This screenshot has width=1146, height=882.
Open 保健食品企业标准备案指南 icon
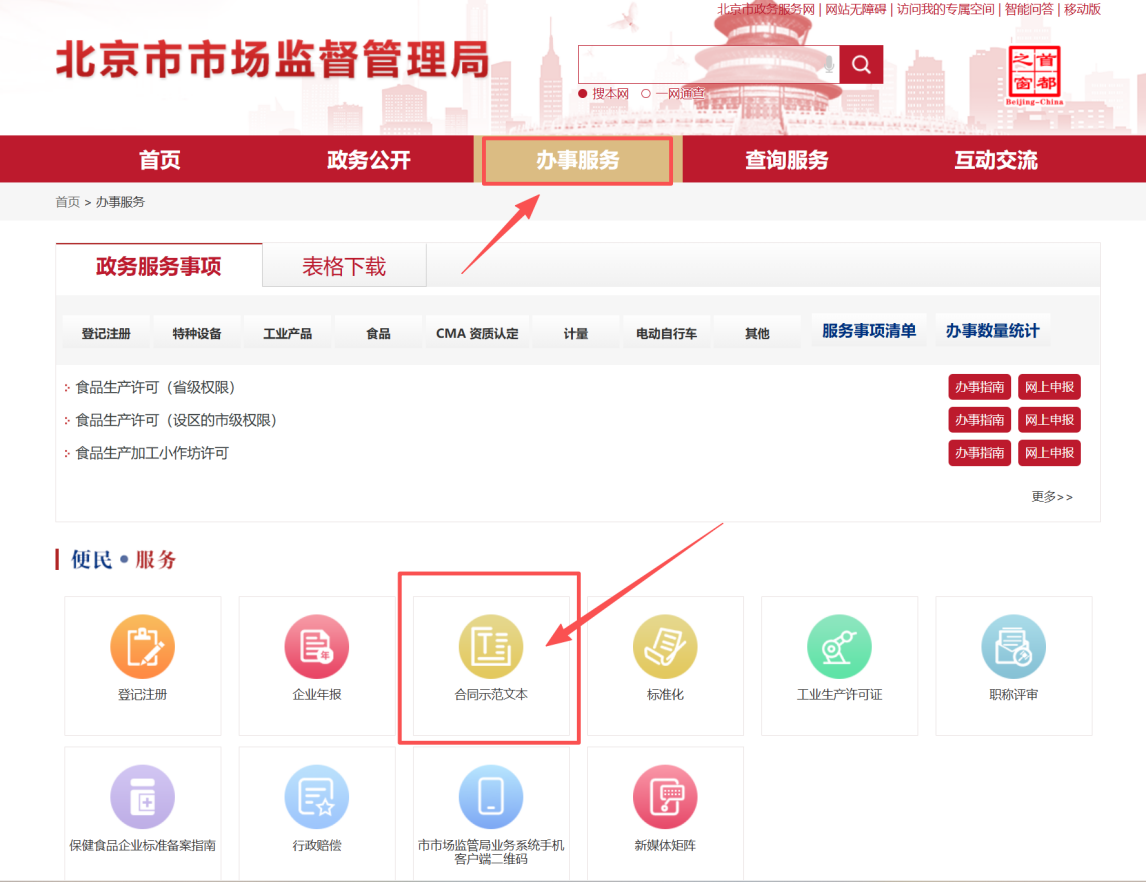click(x=142, y=798)
